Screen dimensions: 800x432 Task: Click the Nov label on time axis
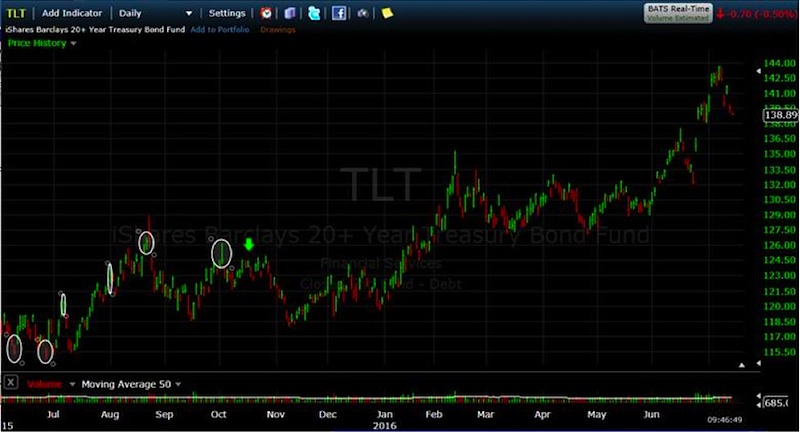(276, 414)
